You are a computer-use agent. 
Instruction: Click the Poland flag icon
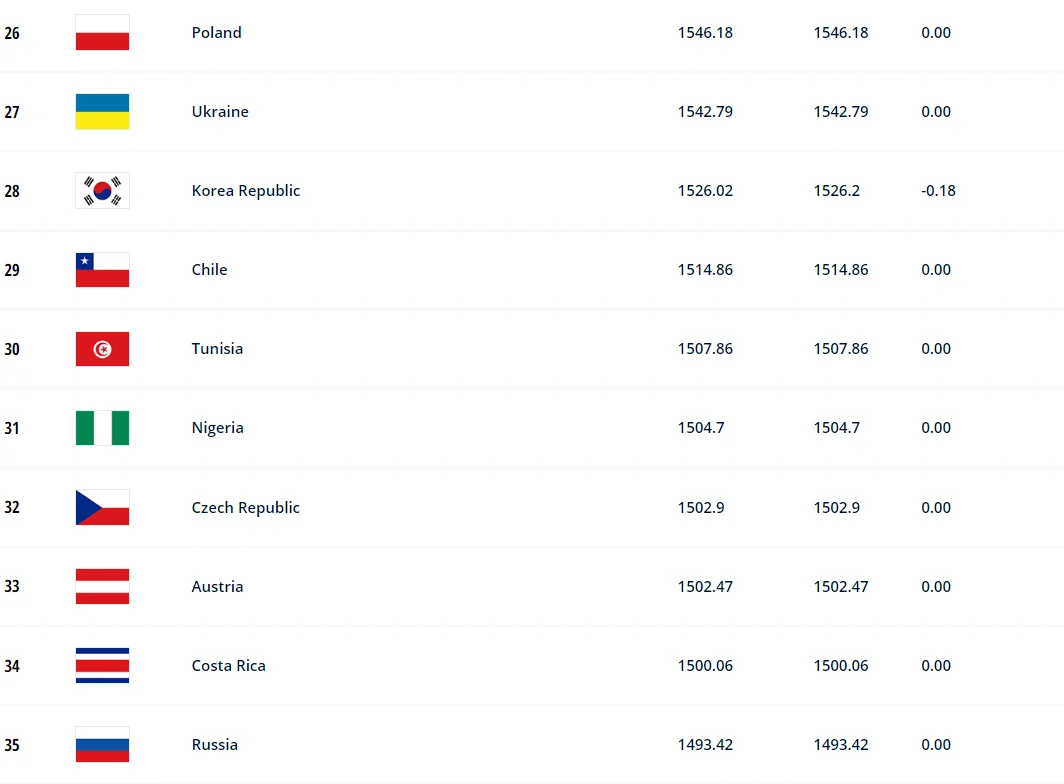tap(102, 33)
